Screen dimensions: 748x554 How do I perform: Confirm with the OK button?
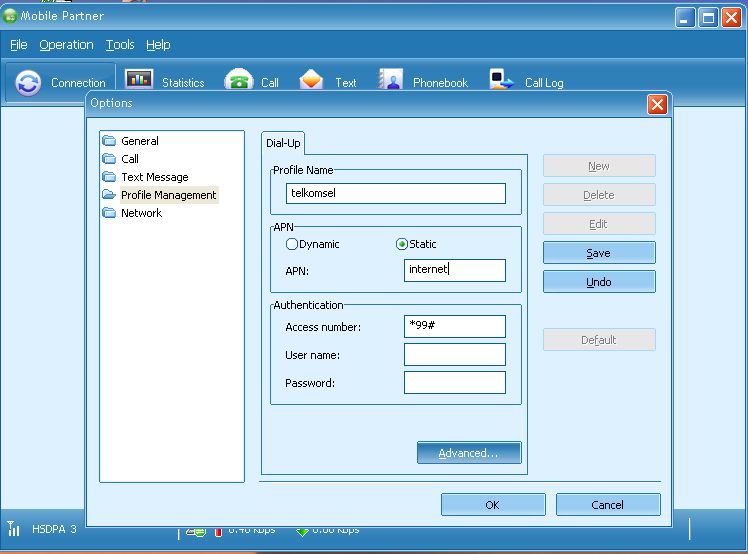[493, 505]
